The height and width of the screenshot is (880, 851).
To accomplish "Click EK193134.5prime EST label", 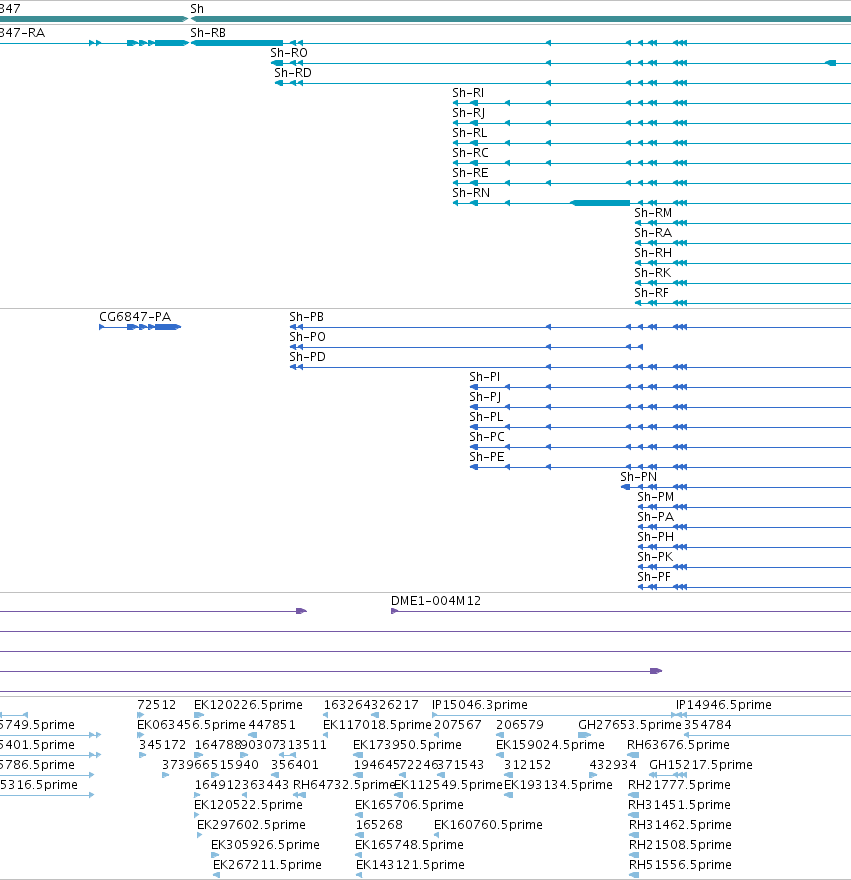I will pyautogui.click(x=558, y=785).
